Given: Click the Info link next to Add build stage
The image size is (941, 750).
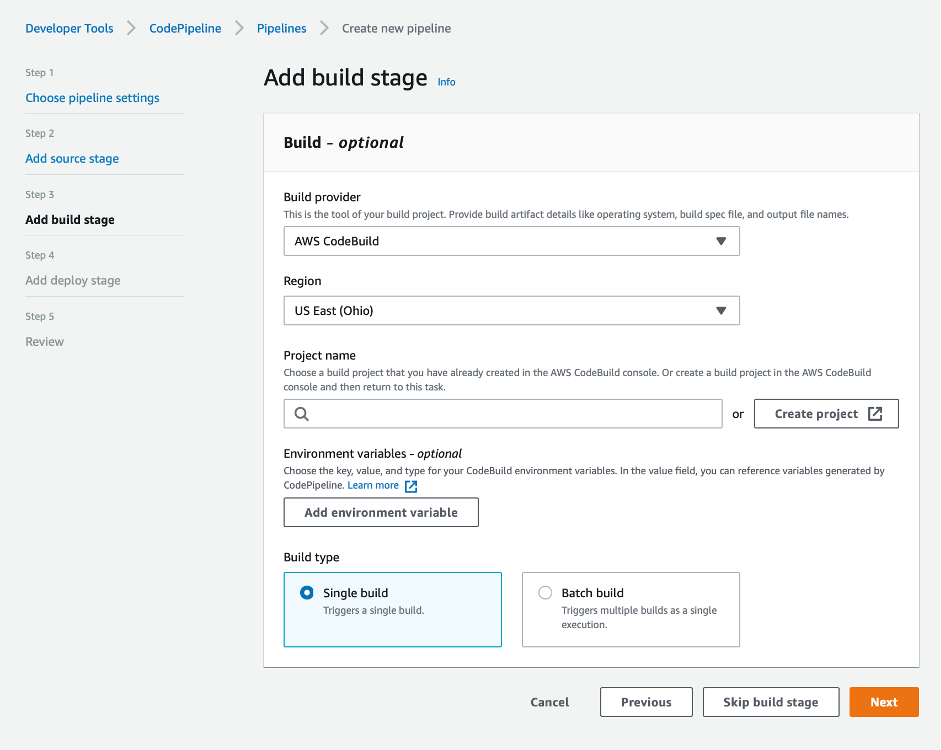Looking at the screenshot, I should [x=446, y=82].
